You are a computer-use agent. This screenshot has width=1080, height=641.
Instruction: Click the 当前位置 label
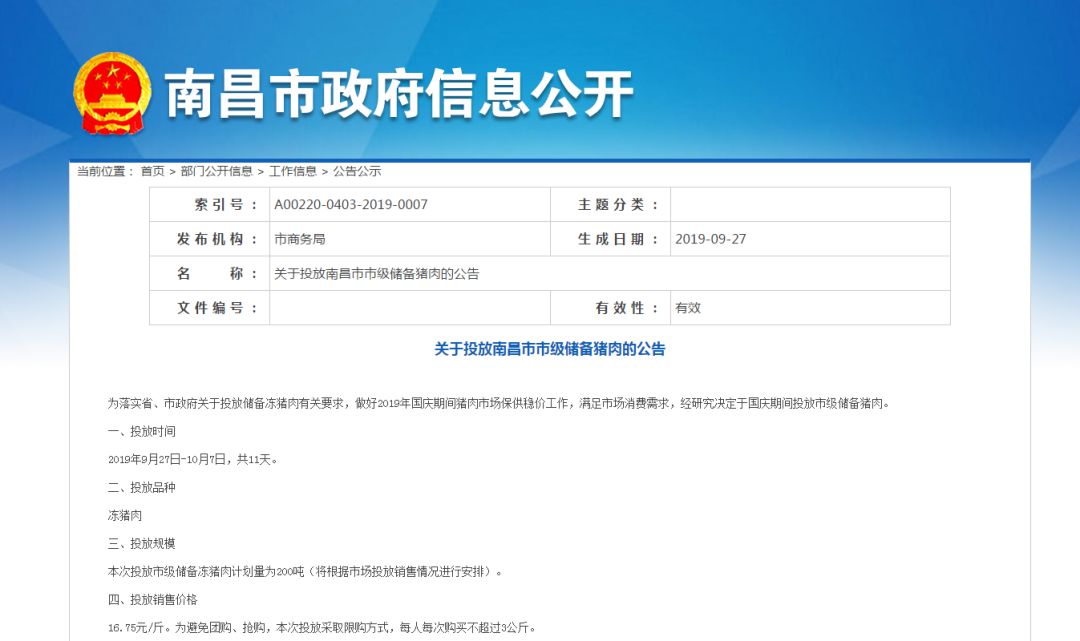coord(105,171)
